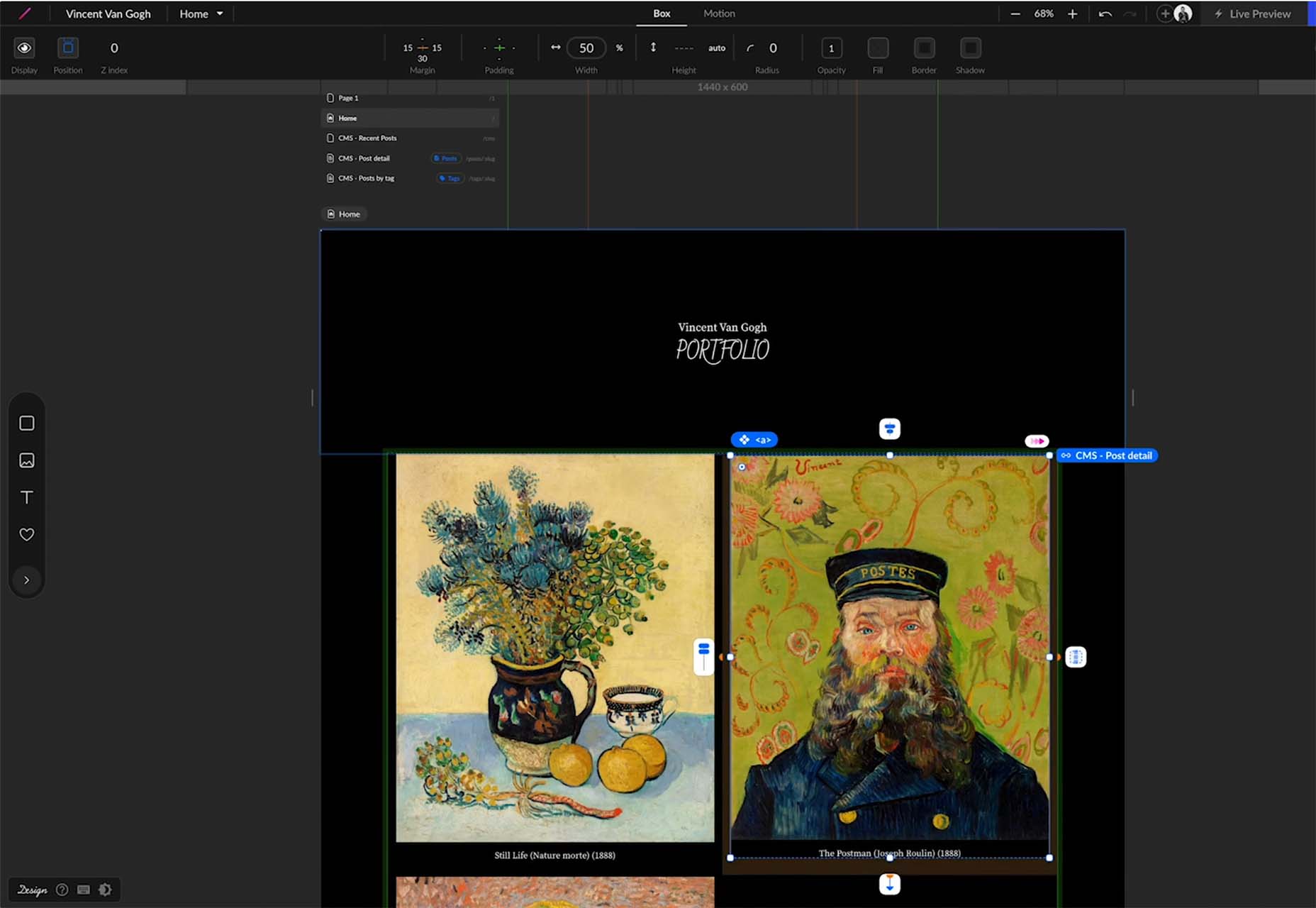1316x908 pixels.
Task: Select the Still Life painting image
Action: 555,648
